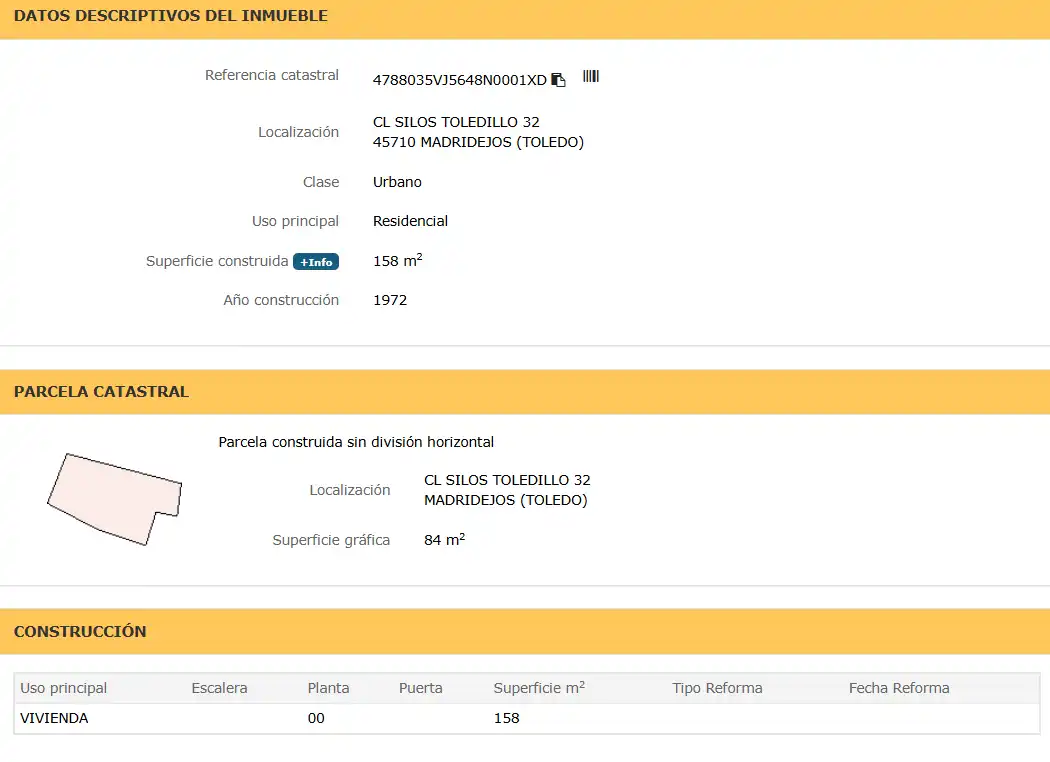Select the 1972 construction year value
1050x762 pixels.
point(390,300)
